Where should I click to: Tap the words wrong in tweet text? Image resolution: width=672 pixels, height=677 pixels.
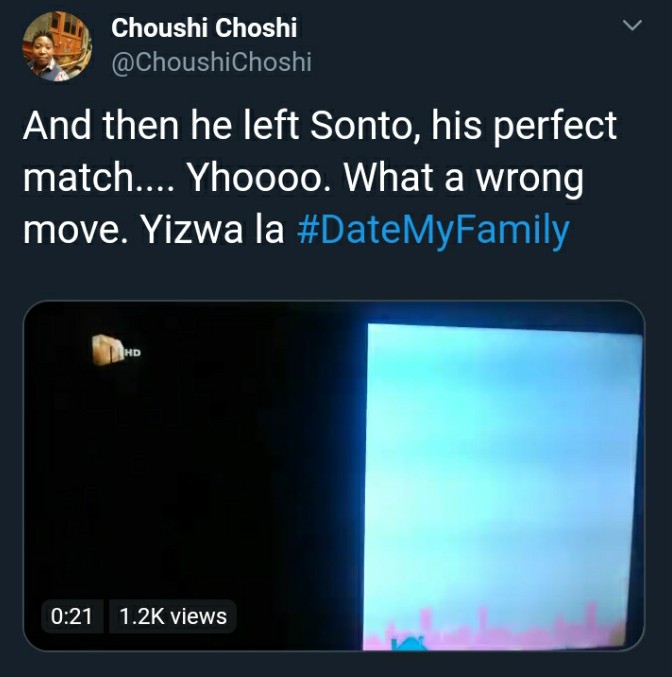click(530, 180)
